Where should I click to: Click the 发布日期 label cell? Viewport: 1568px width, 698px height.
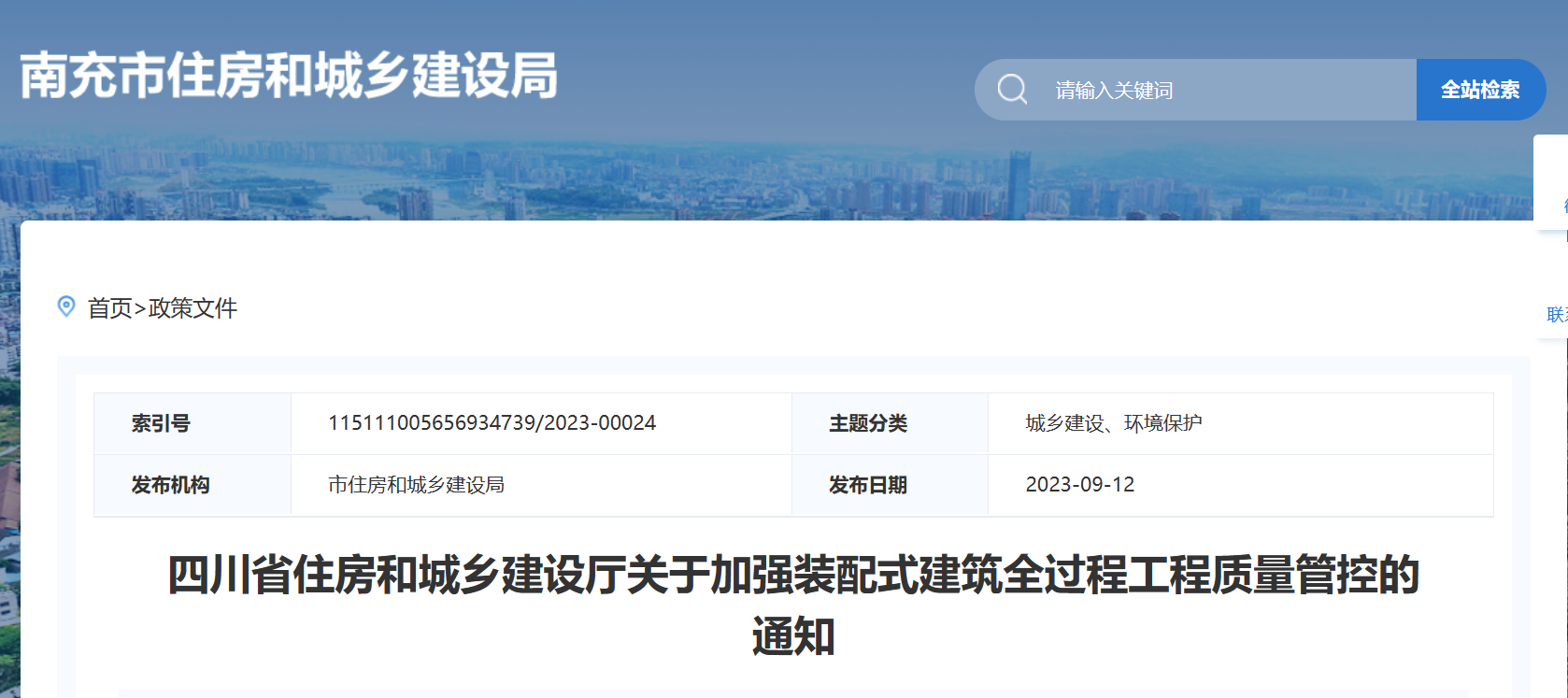click(x=868, y=485)
